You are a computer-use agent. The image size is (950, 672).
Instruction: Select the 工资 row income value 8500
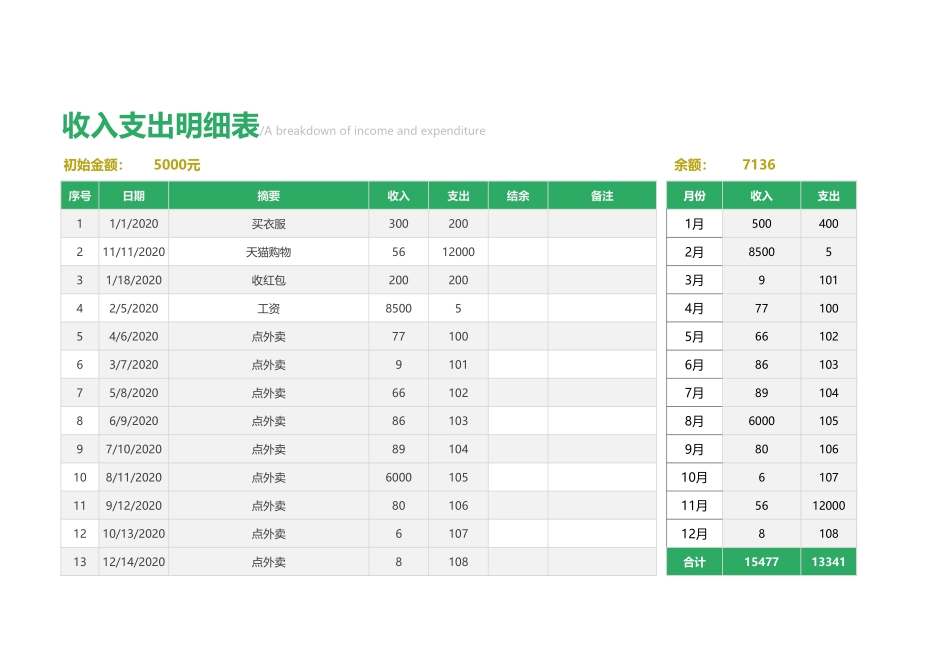click(398, 308)
